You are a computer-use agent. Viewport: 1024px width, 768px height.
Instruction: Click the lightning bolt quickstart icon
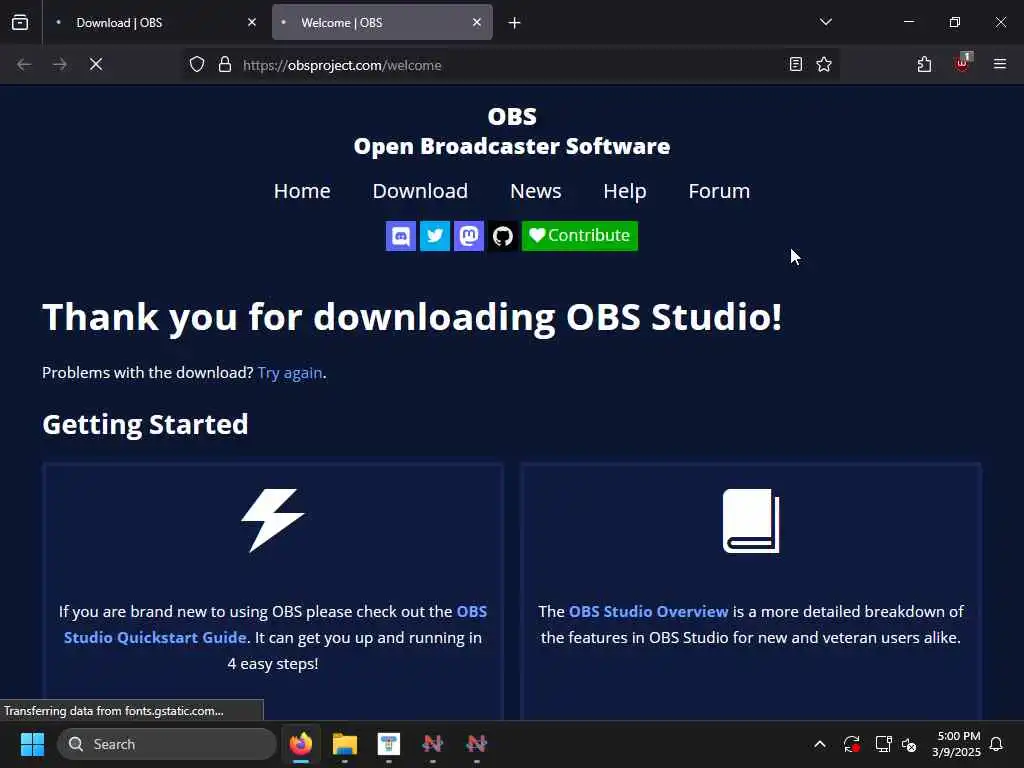tap(273, 520)
